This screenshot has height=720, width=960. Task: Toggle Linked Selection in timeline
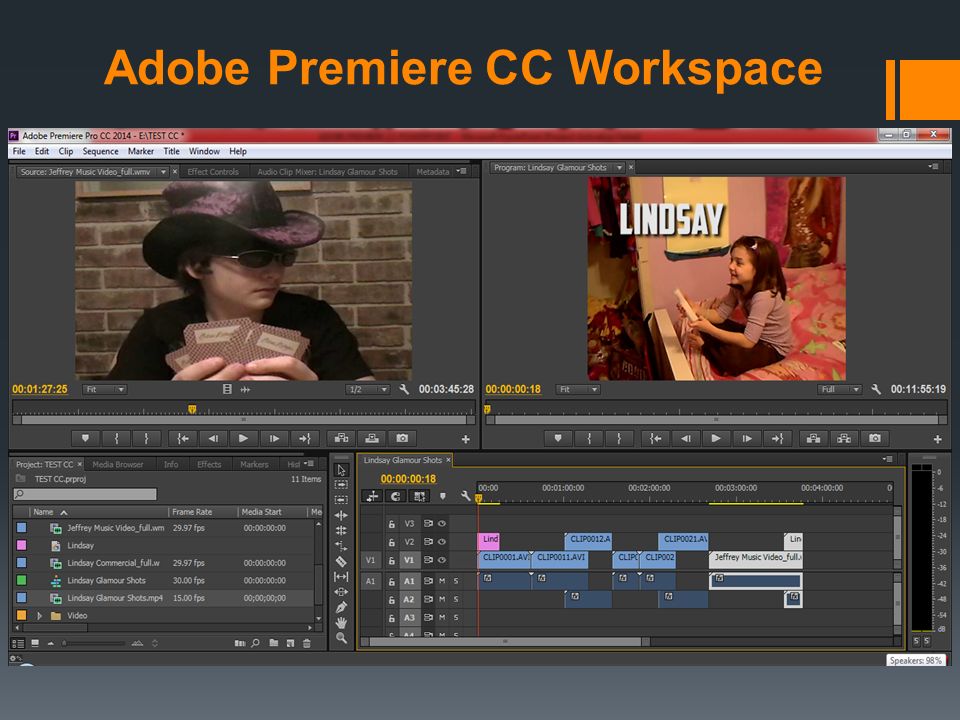[419, 497]
